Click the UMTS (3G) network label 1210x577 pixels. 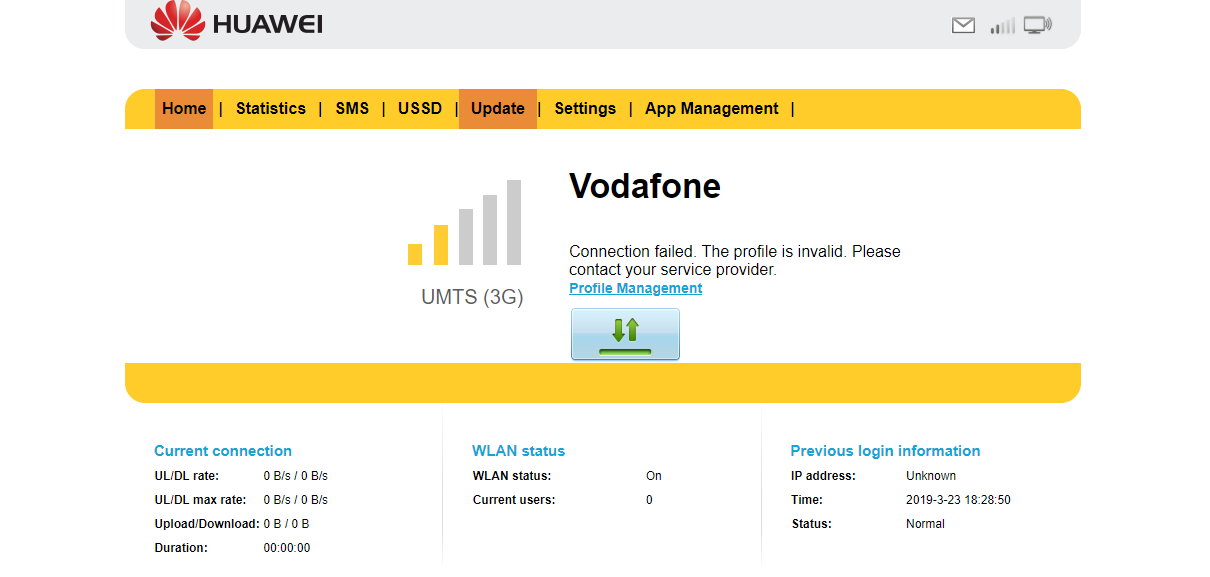point(472,297)
